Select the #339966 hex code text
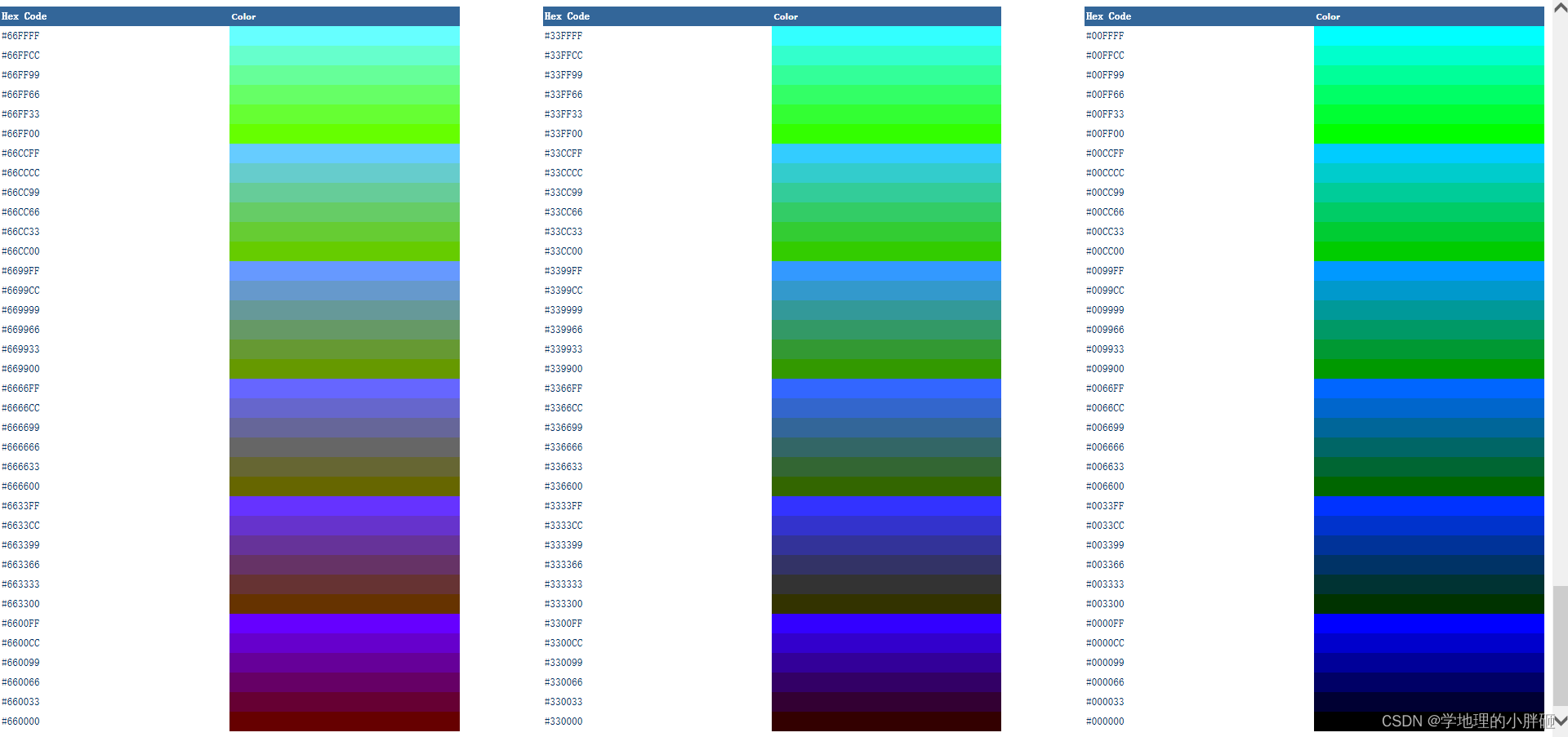 [563, 330]
